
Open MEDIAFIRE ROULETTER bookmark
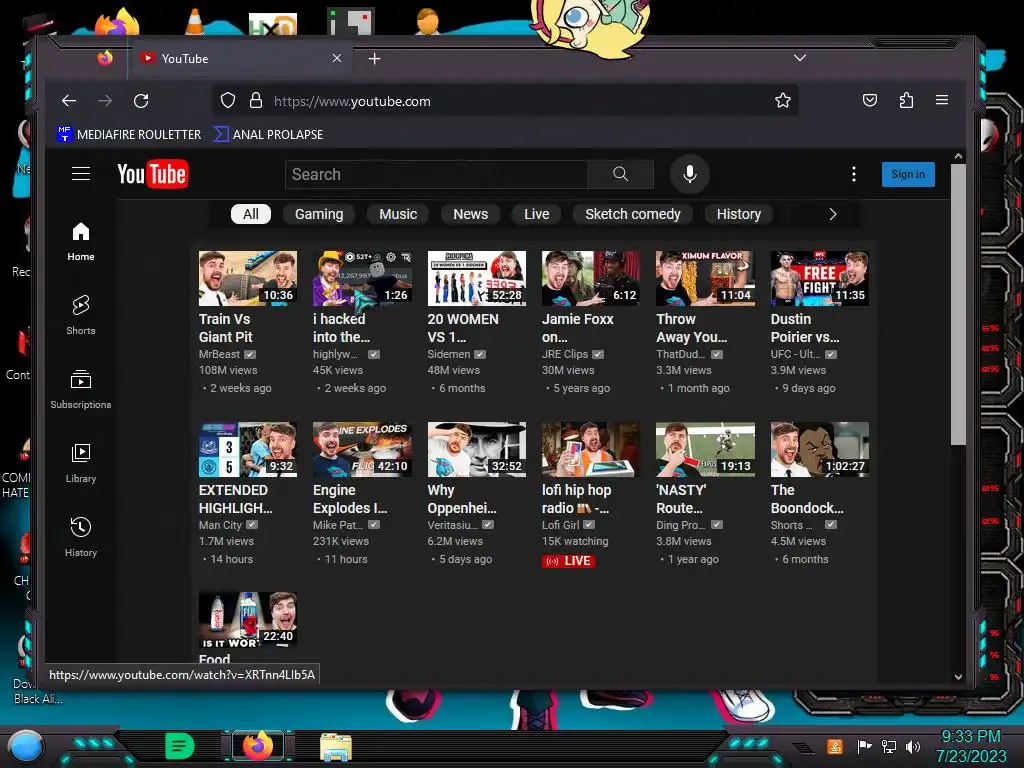[x=129, y=135]
